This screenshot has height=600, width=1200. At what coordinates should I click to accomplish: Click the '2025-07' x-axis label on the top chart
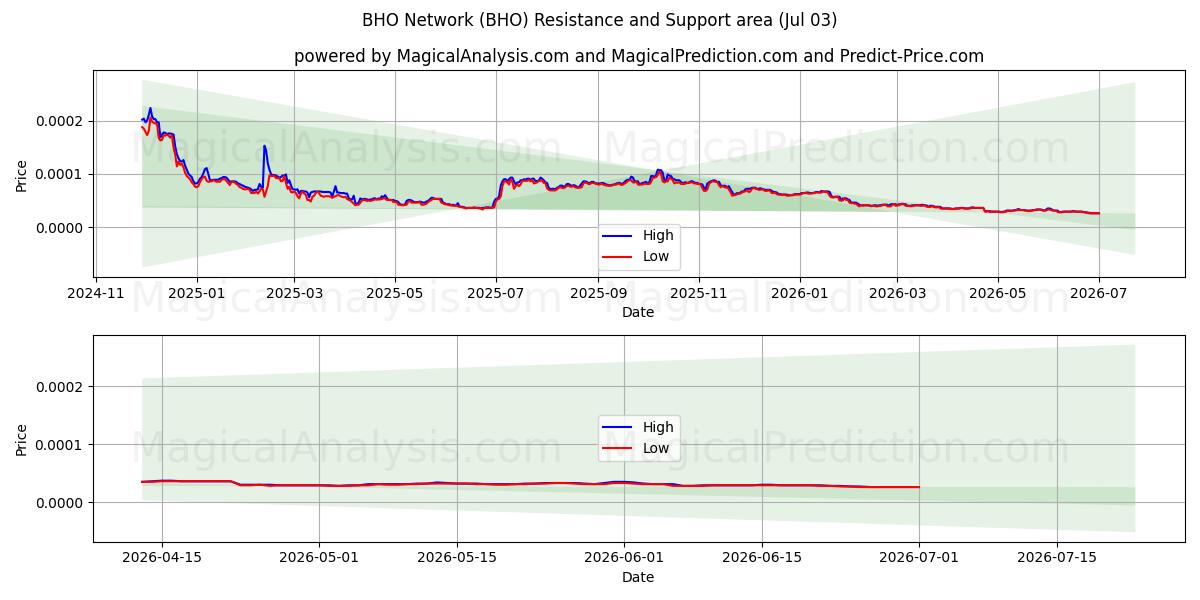click(x=496, y=293)
